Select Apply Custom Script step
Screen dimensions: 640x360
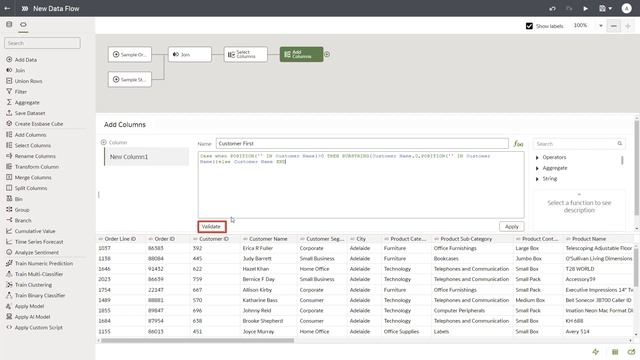[x=34, y=327]
